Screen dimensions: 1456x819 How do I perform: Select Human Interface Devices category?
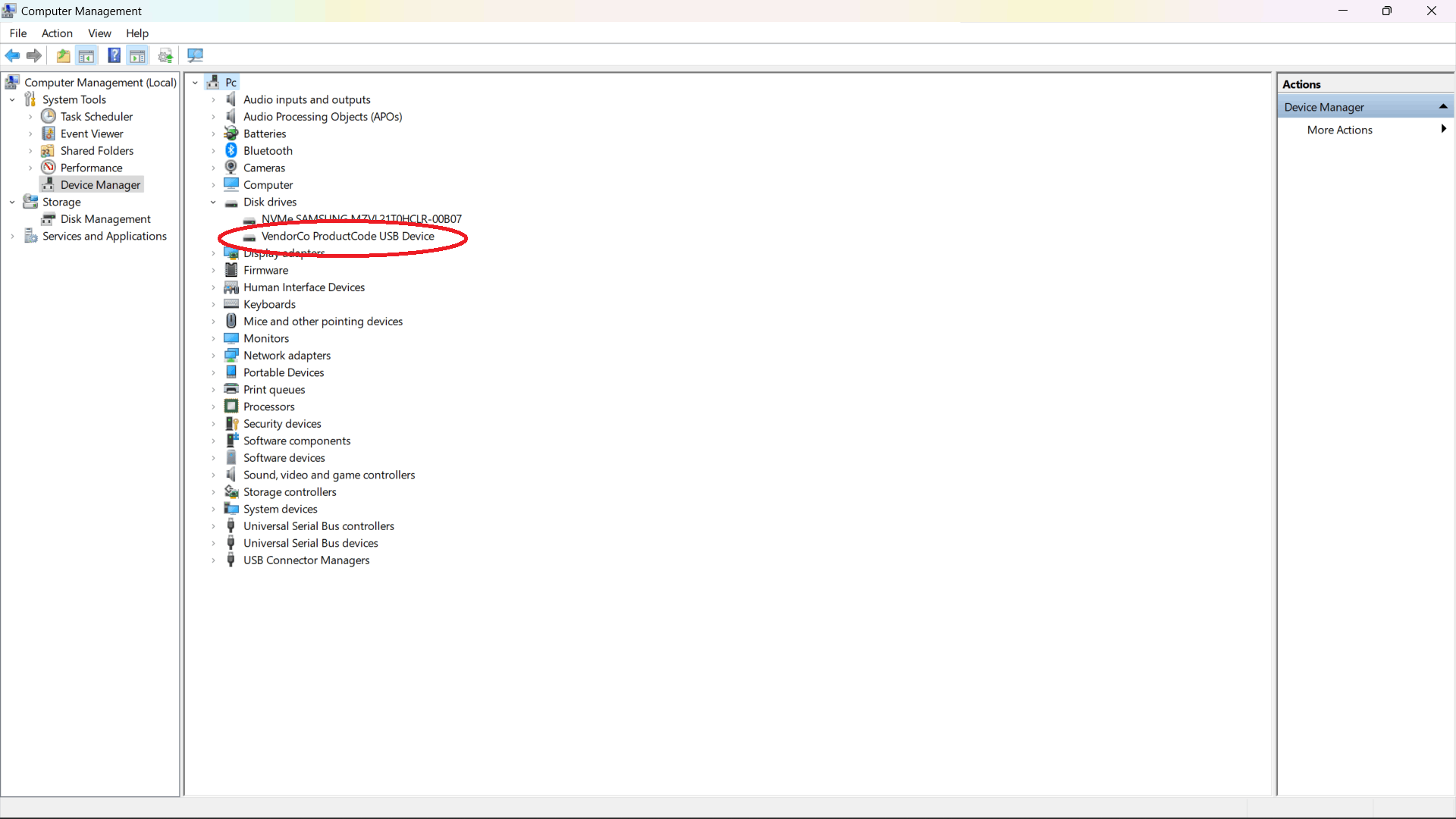(304, 287)
